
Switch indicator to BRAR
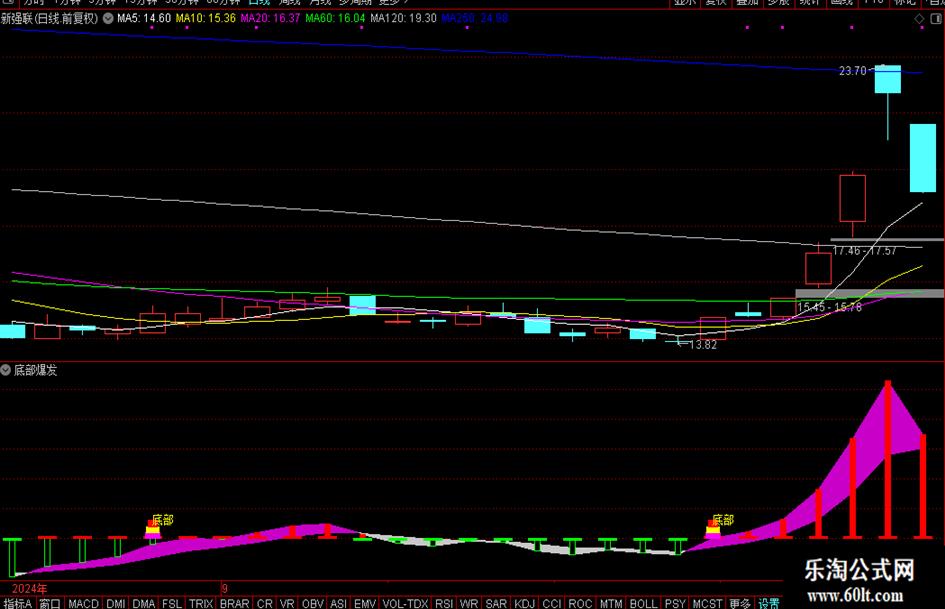[x=234, y=603]
